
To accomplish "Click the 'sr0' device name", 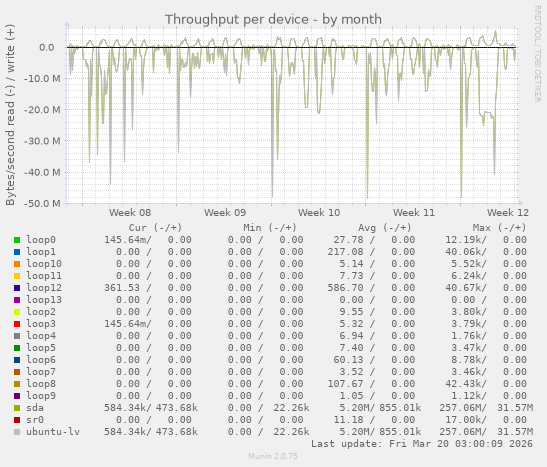I will [x=35, y=420].
